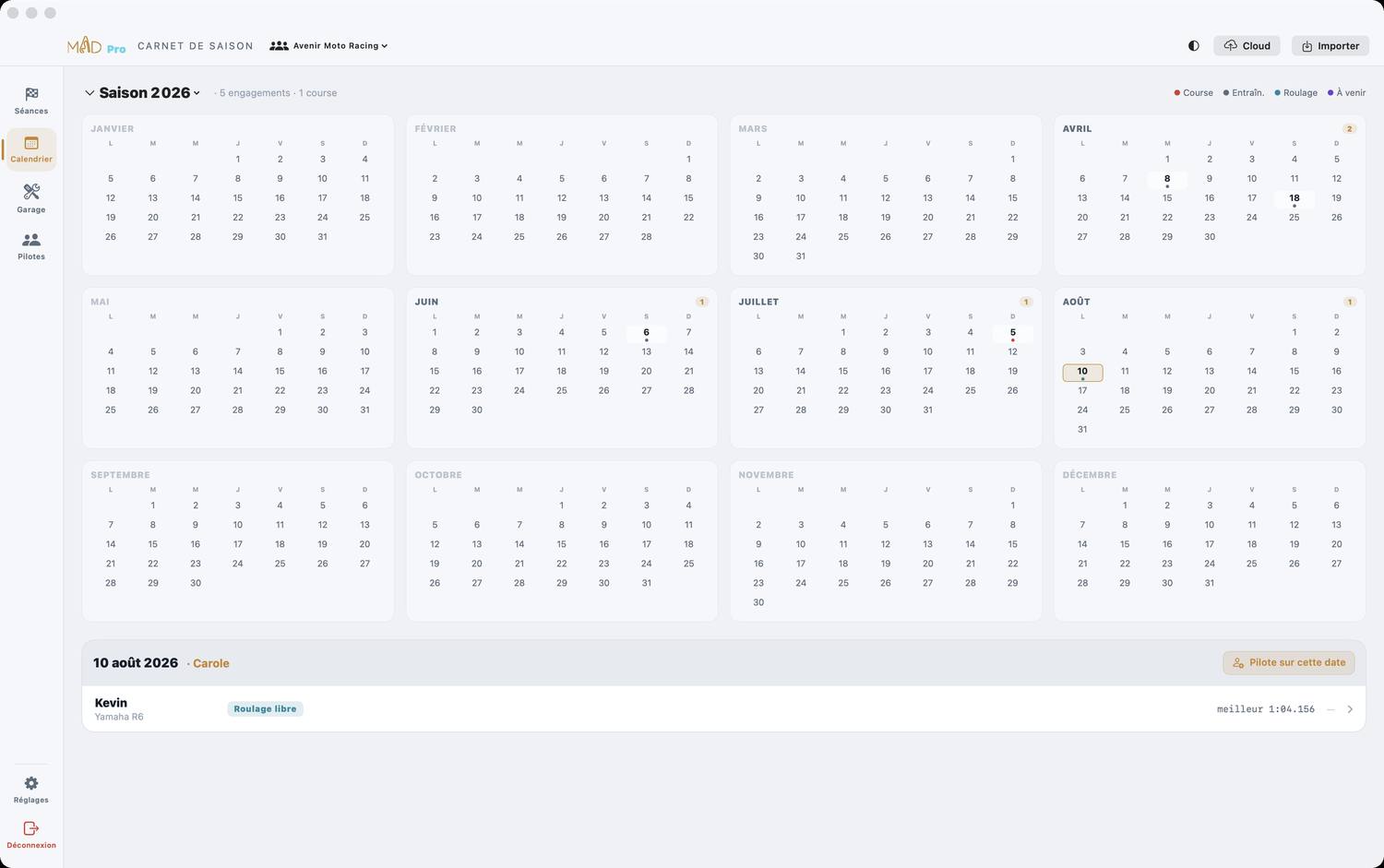Open the Saison 2026 season selector
This screenshot has height=868, width=1384.
coord(149,93)
